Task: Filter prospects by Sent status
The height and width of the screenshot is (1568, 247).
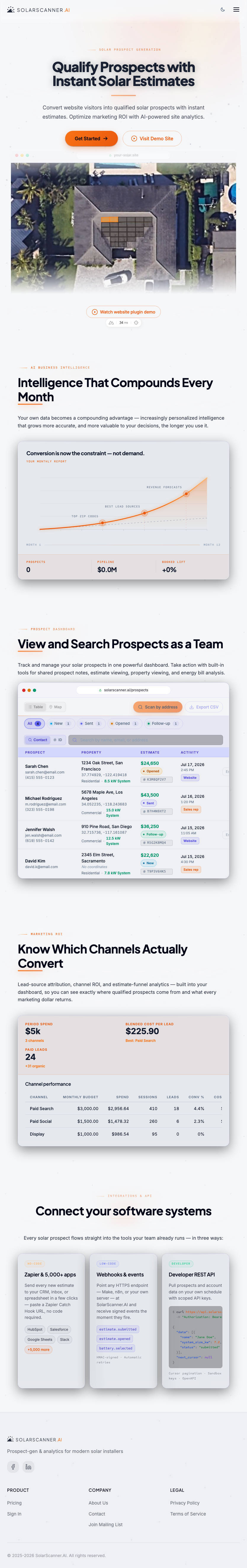Action: [x=90, y=724]
